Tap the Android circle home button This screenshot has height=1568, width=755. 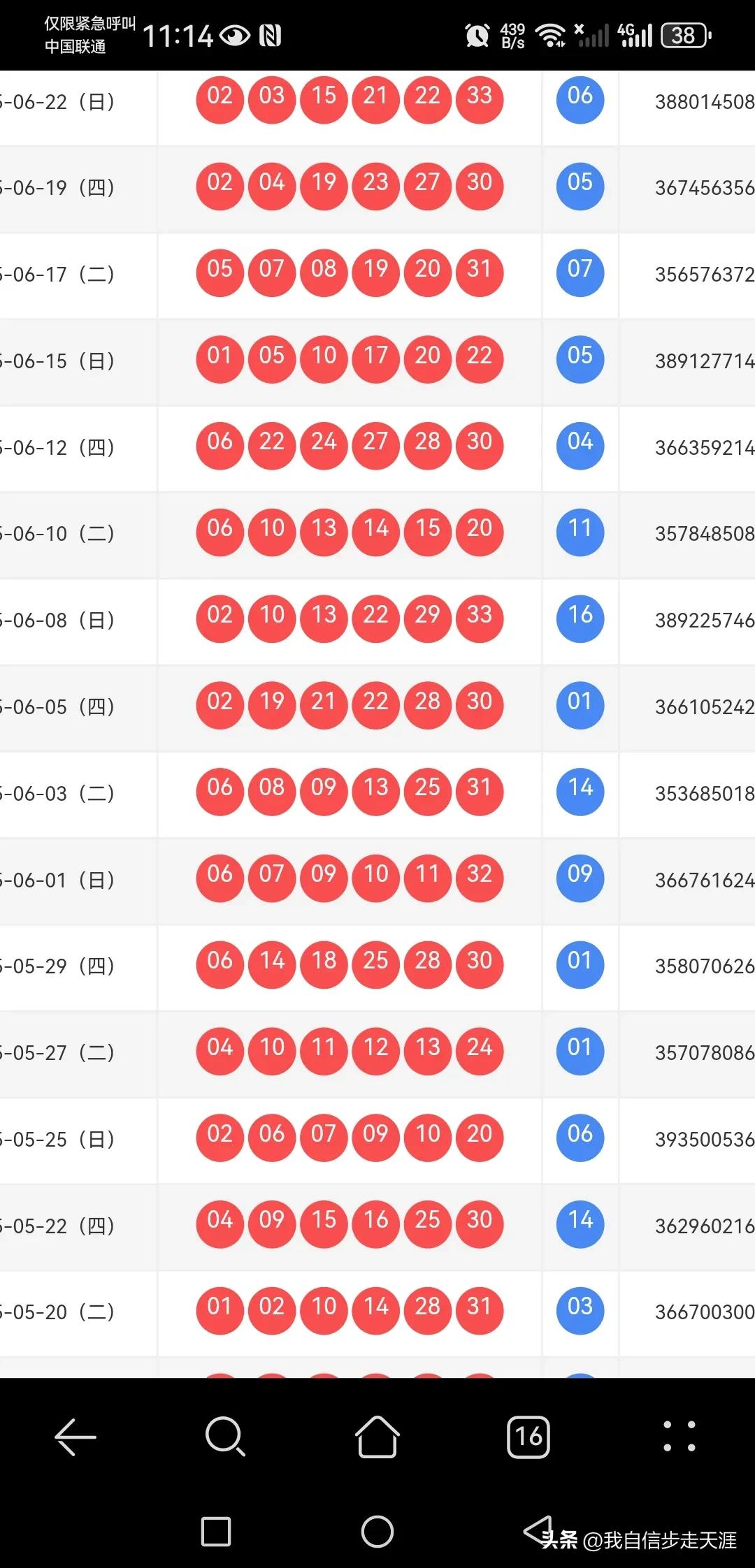[377, 1532]
